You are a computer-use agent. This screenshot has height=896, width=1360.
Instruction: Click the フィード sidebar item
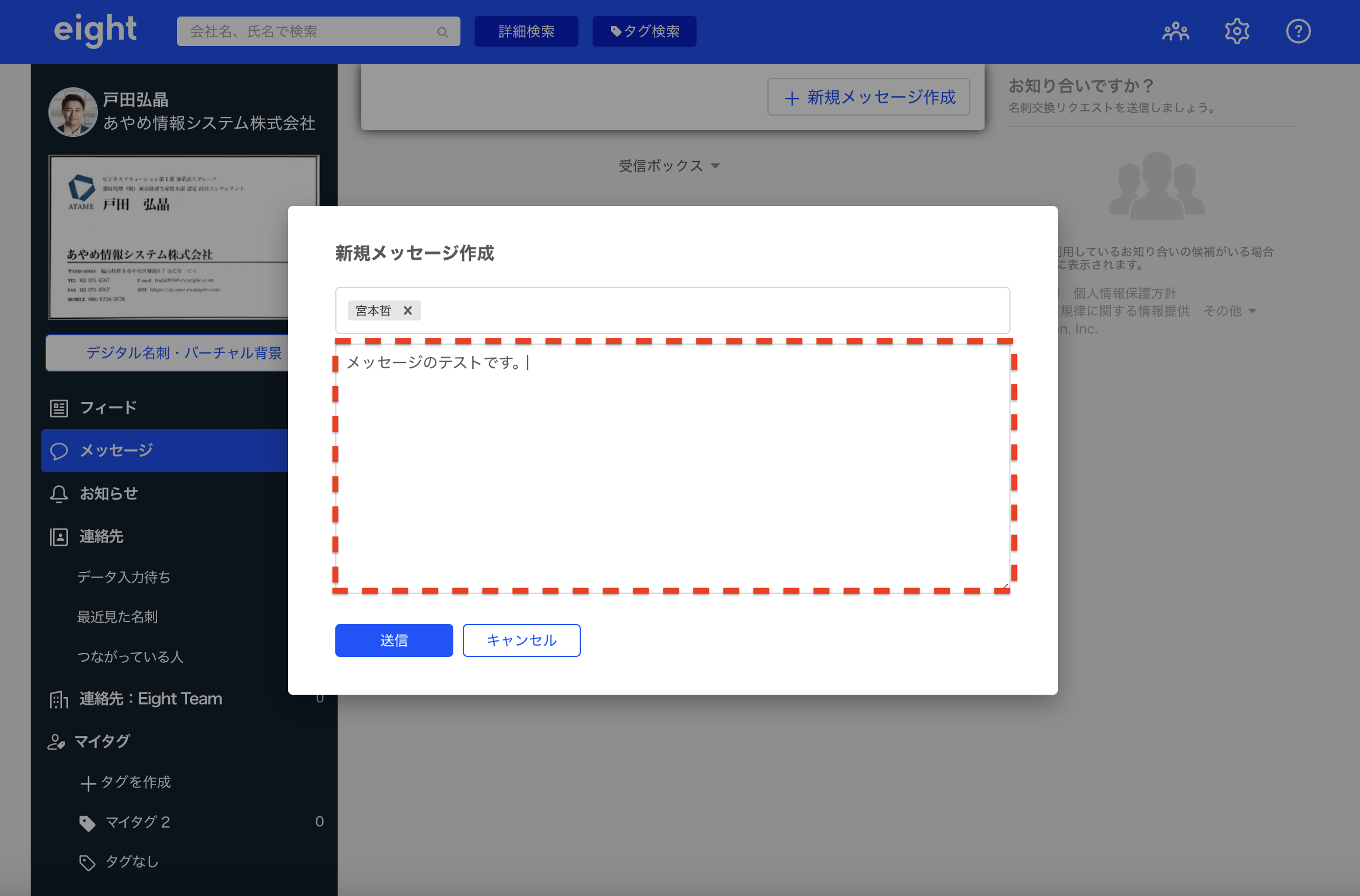108,408
